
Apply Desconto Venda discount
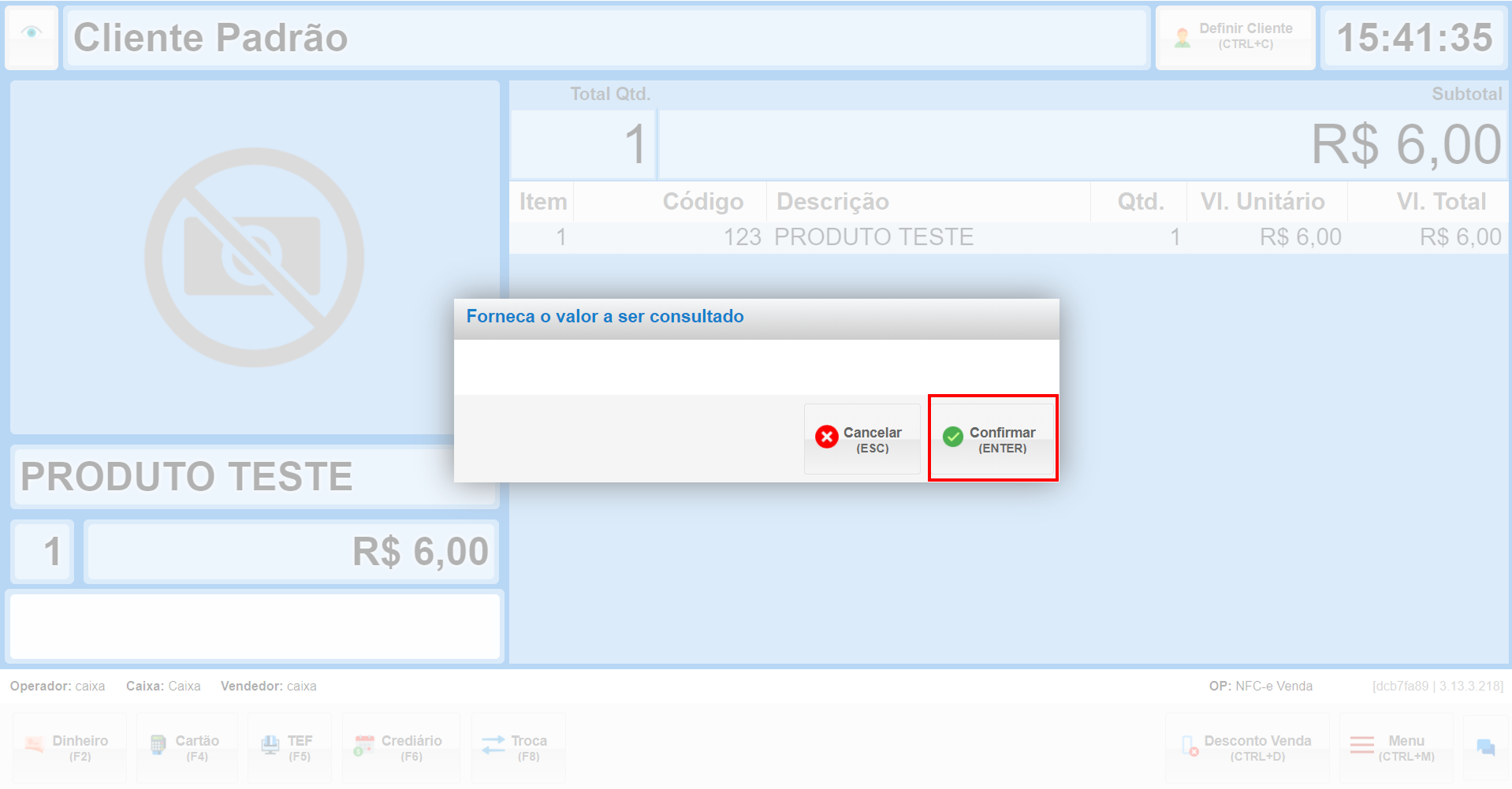pos(1247,748)
